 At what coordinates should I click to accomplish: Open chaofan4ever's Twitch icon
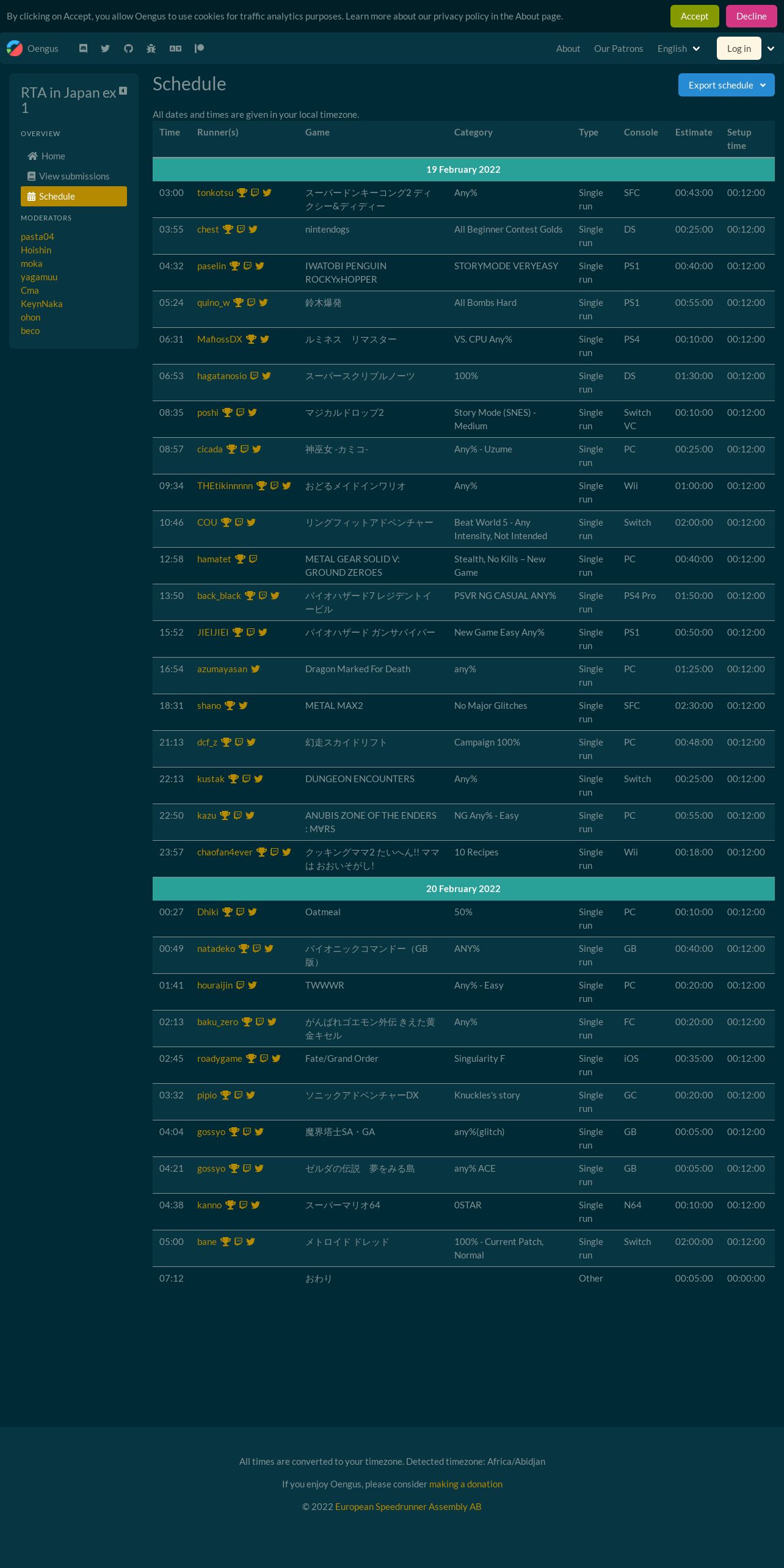click(x=274, y=852)
